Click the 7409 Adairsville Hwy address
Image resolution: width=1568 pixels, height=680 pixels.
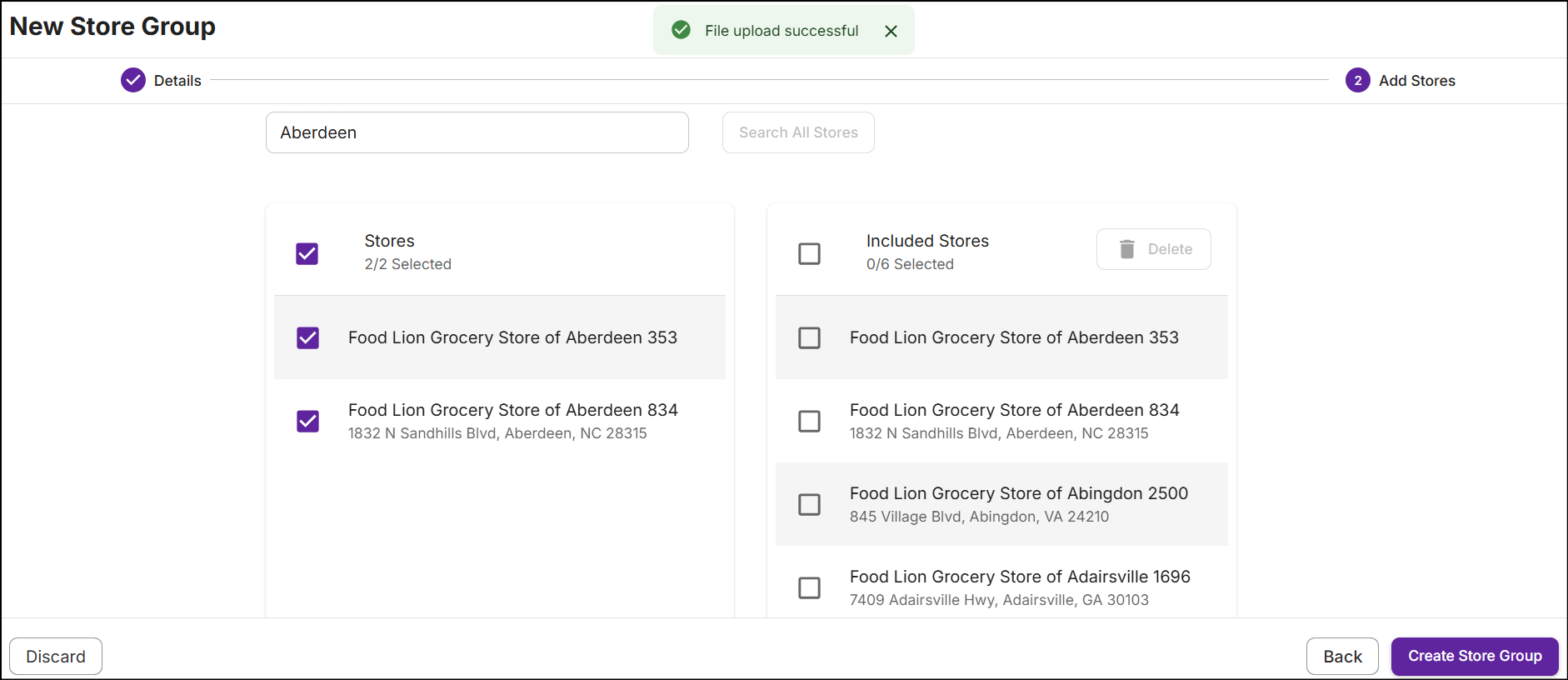tap(999, 600)
